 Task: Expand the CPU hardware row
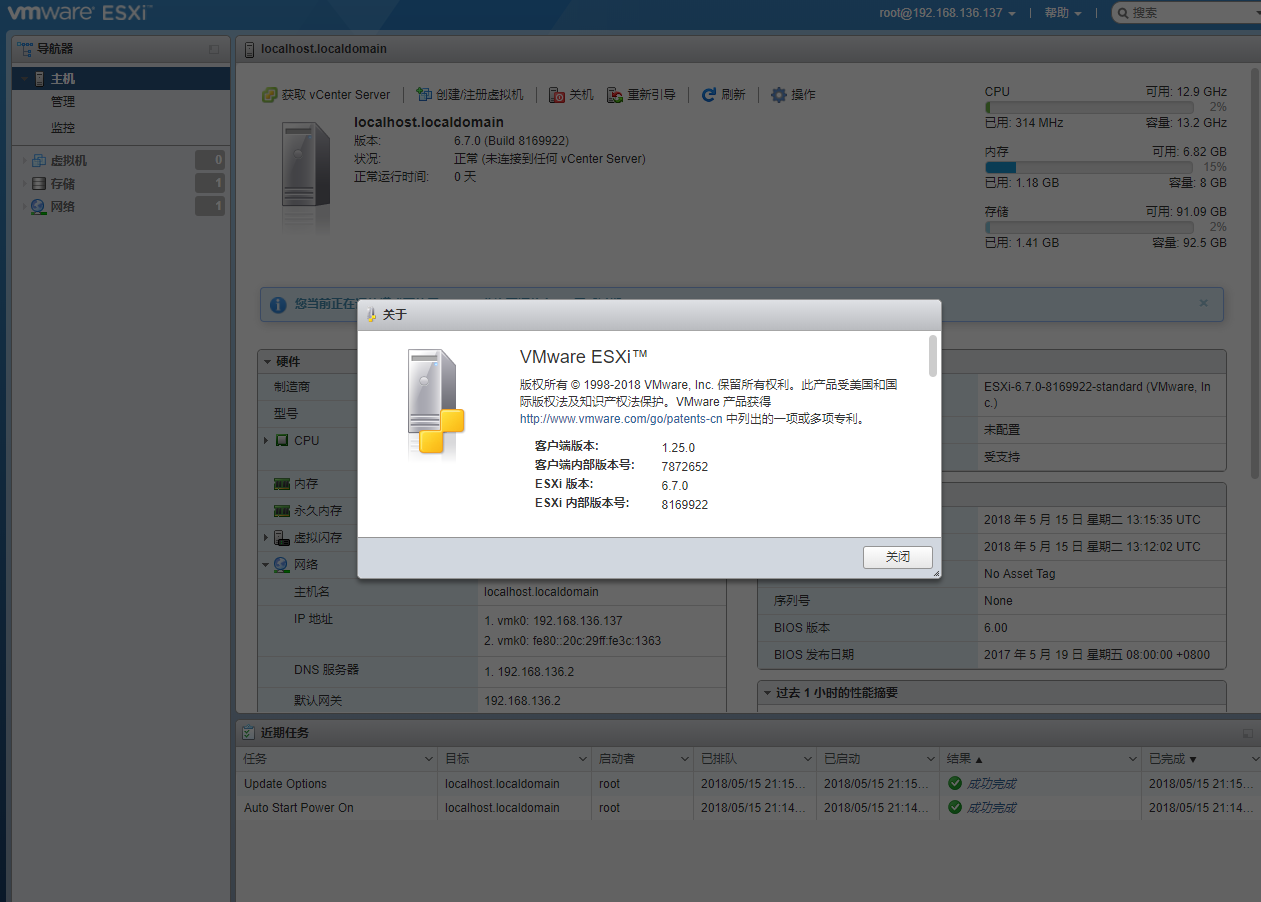(x=266, y=440)
